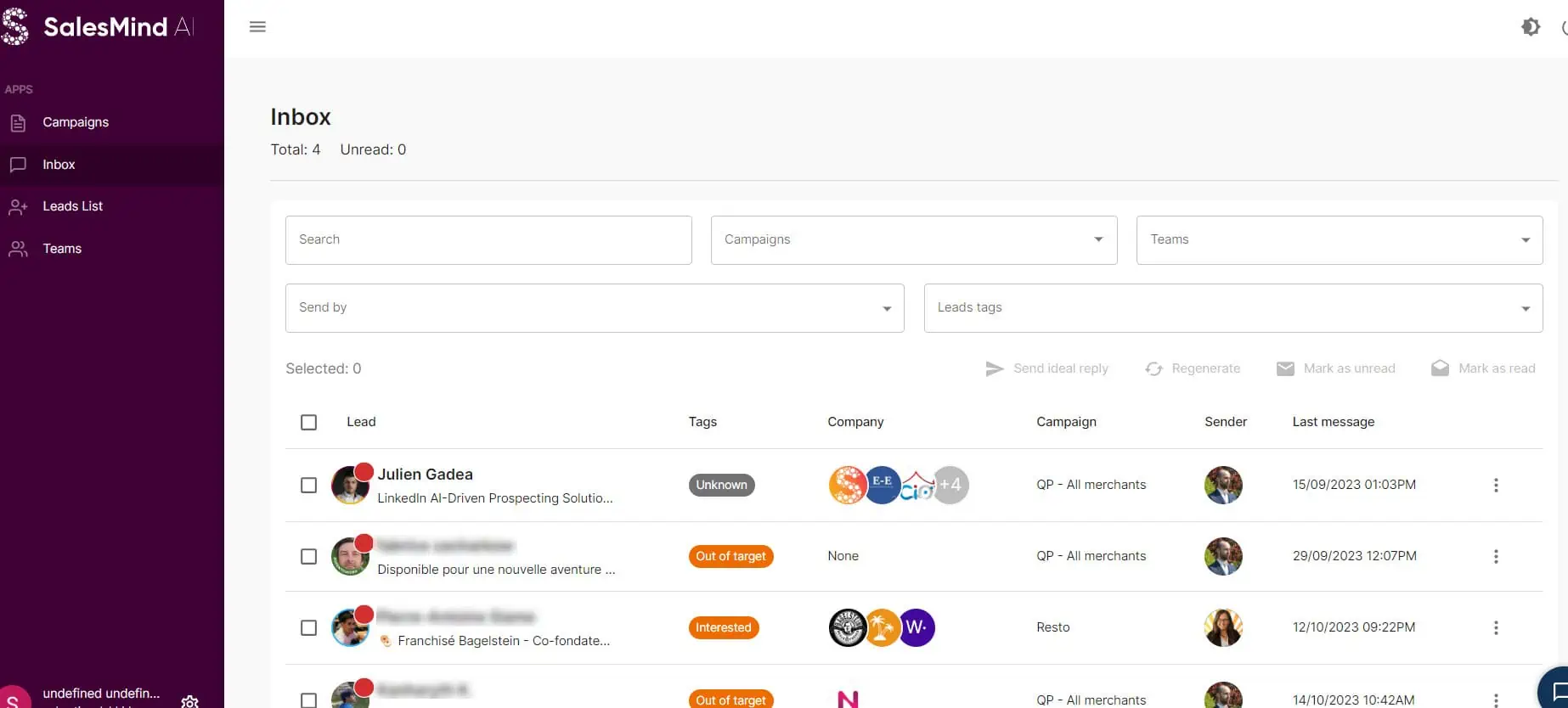Click the palm tree company logo
The image size is (1568, 708).
882,628
